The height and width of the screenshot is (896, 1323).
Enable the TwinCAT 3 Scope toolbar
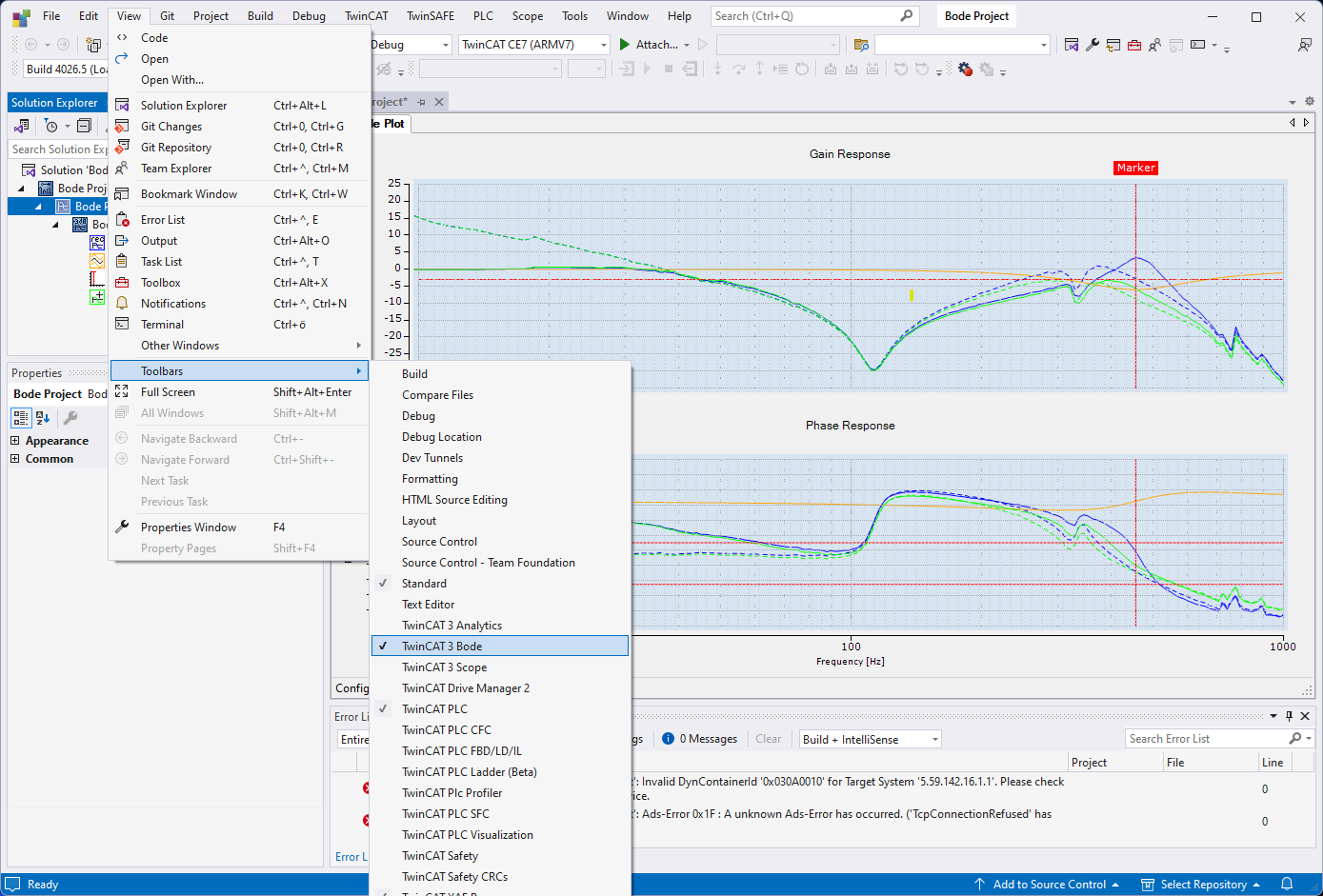pos(500,667)
